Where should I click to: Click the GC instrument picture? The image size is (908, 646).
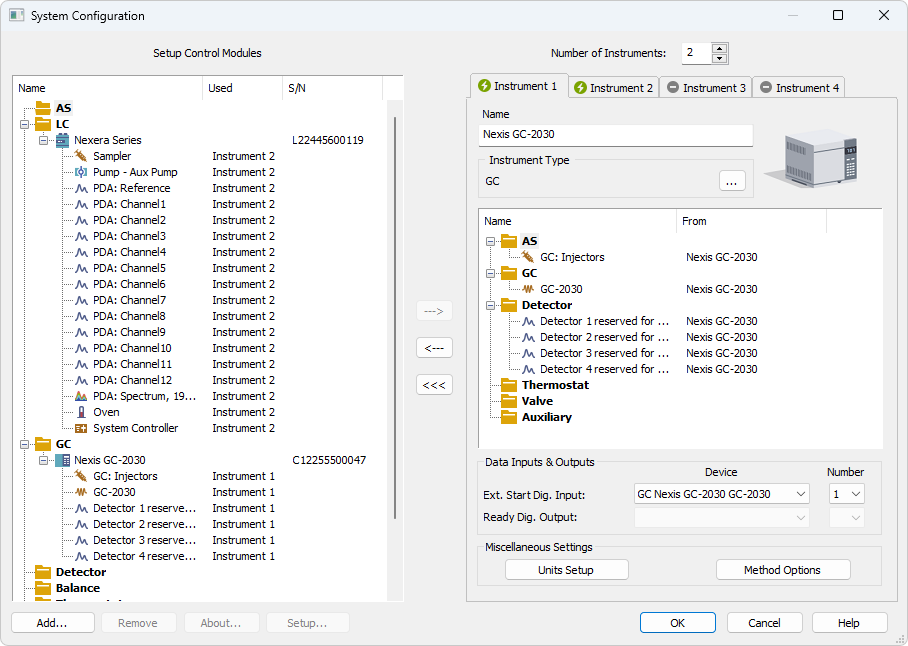[812, 158]
